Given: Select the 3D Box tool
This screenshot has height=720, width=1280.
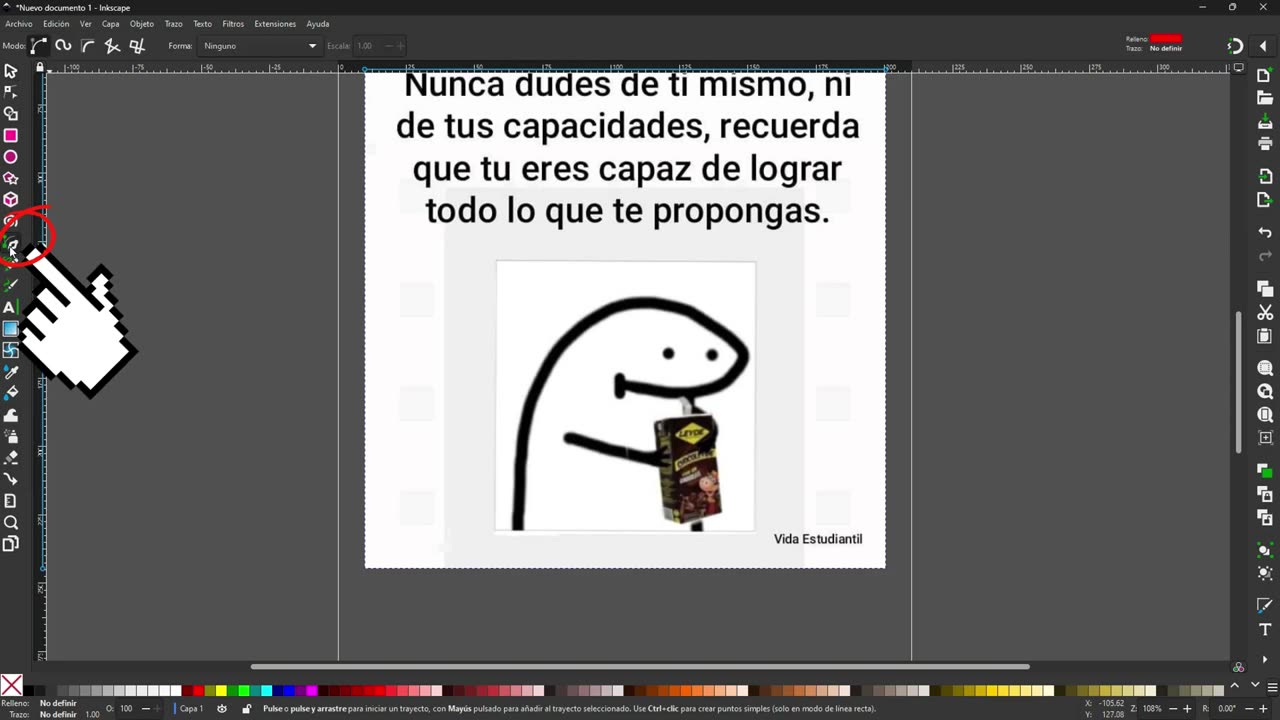Looking at the screenshot, I should [x=11, y=200].
